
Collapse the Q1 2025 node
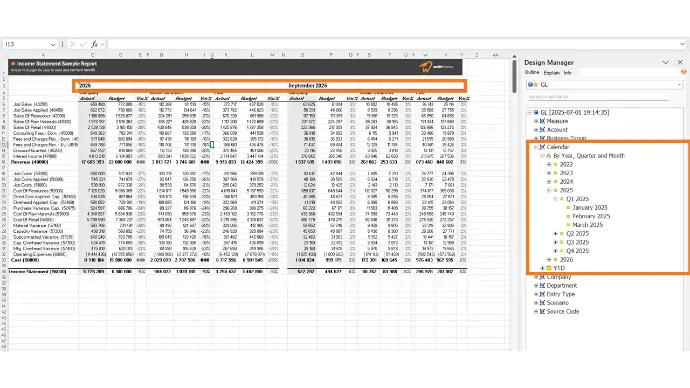(x=555, y=199)
